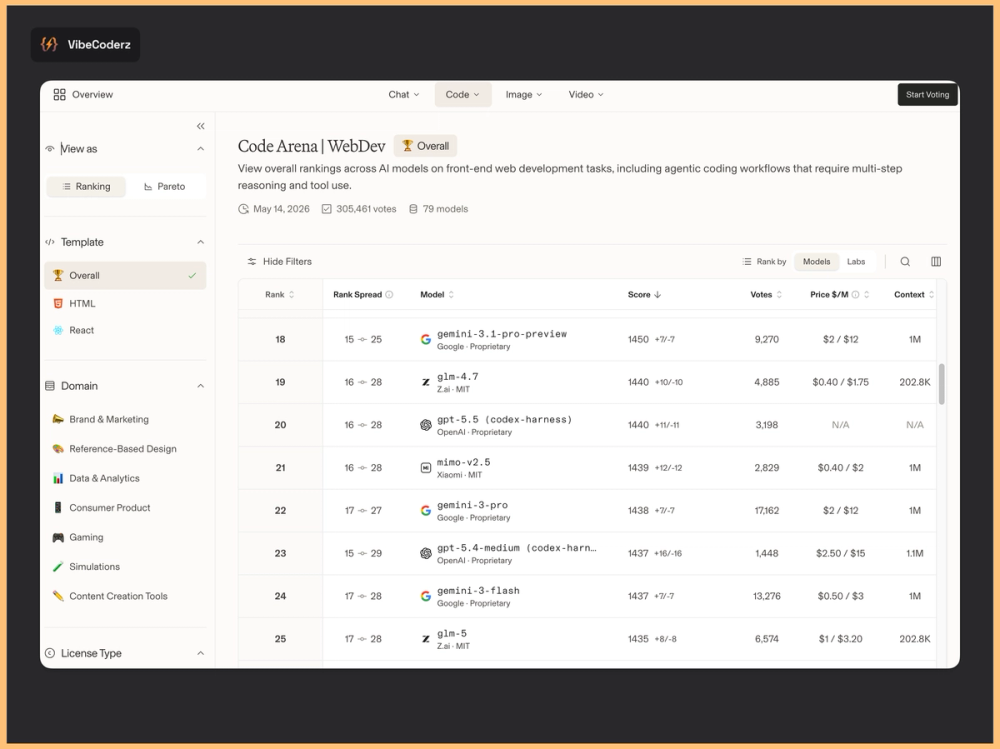
Task: Sort by Context column header
Action: pyautogui.click(x=914, y=295)
